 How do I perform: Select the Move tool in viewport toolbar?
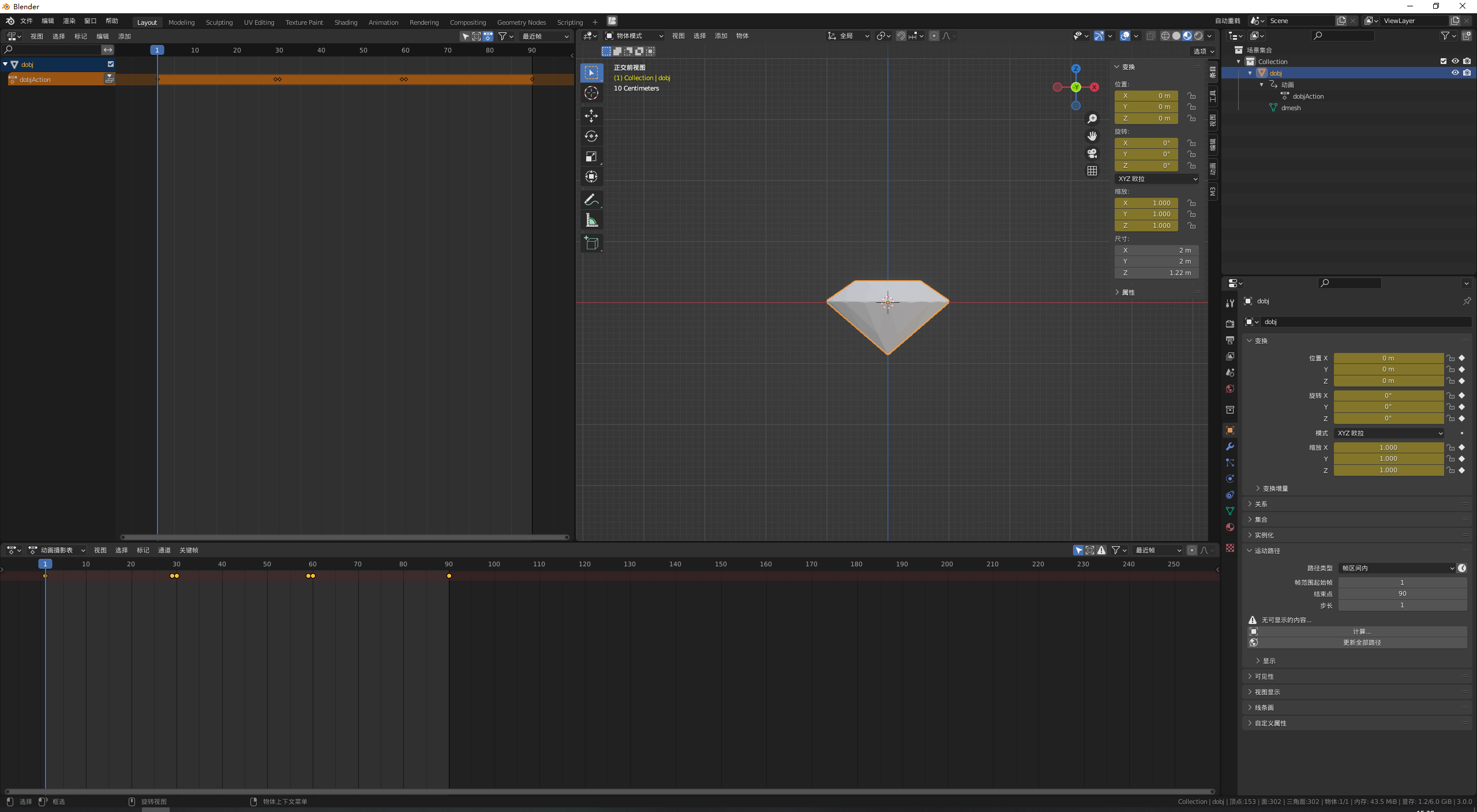coord(591,116)
